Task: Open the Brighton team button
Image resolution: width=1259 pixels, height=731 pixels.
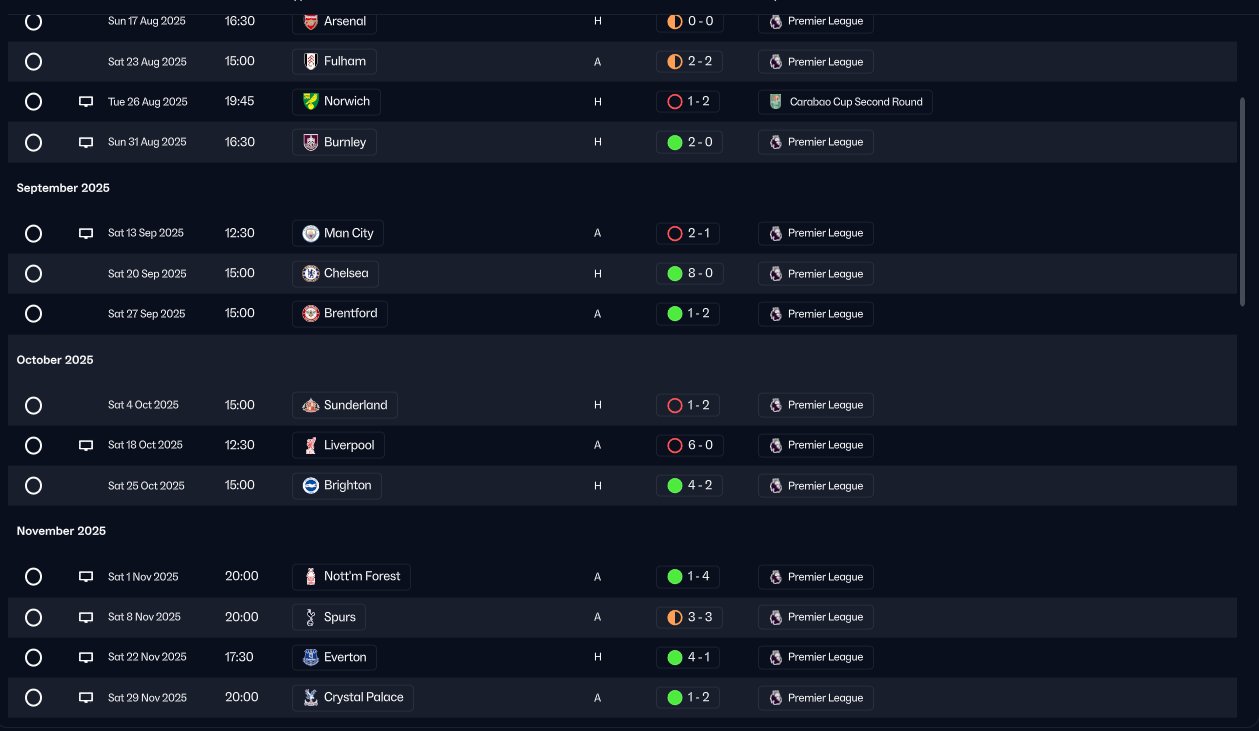Action: 337,485
